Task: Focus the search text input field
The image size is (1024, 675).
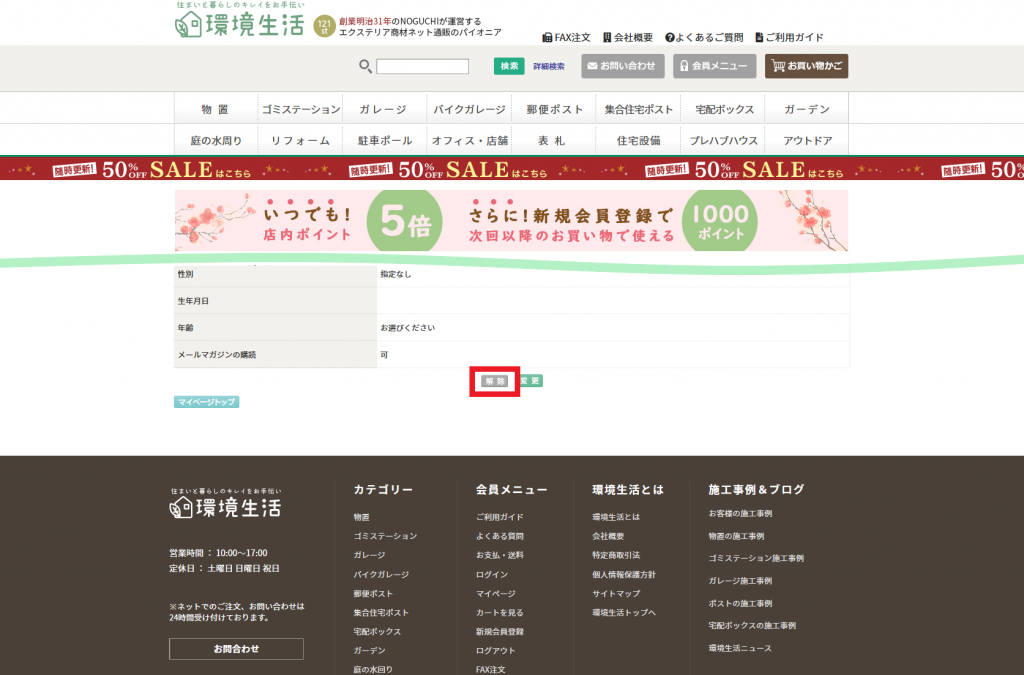Action: click(422, 67)
